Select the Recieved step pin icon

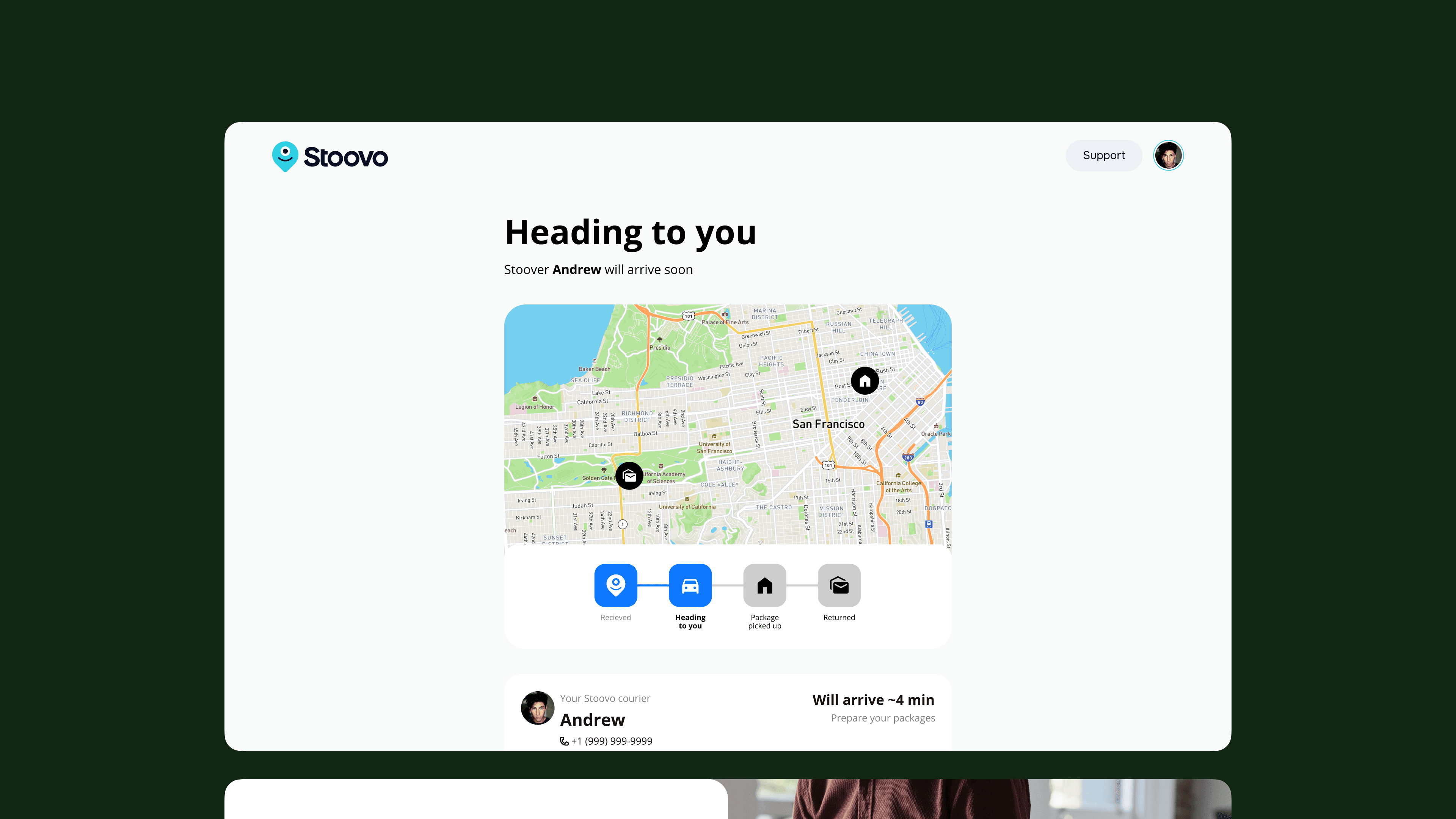(615, 585)
